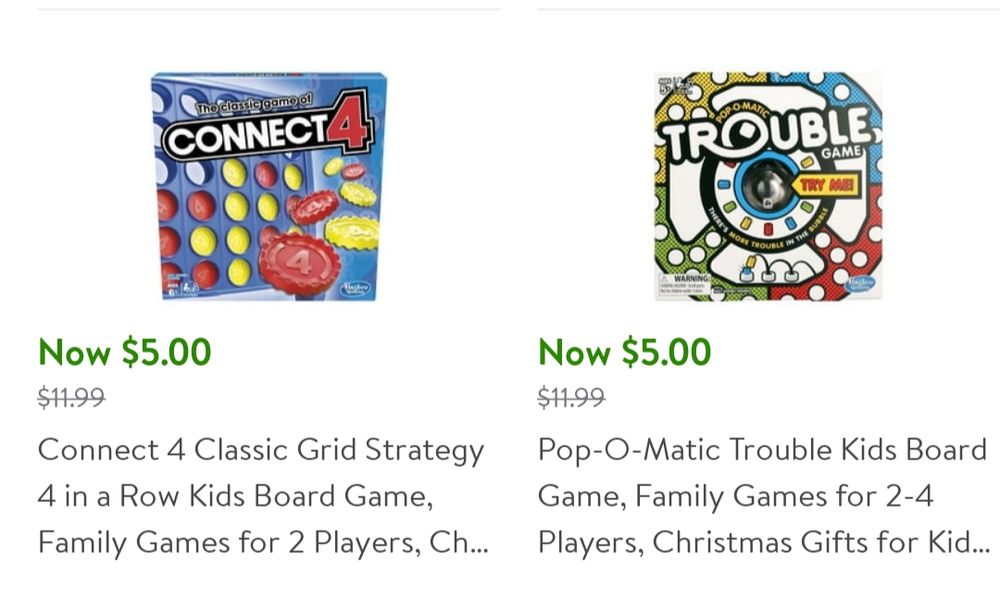Viewport: 1000px width, 590px height.
Task: Click the crossed-out $11.99 under Connect 4
Action: pos(71,397)
